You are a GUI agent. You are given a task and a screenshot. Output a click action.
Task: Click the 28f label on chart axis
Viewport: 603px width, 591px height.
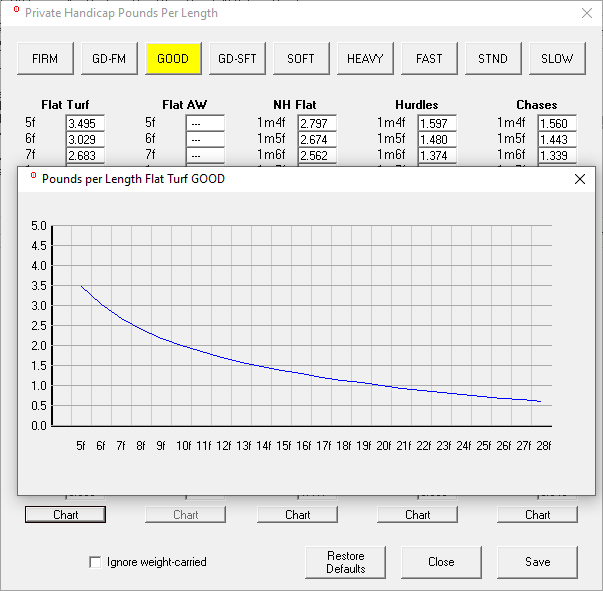544,446
